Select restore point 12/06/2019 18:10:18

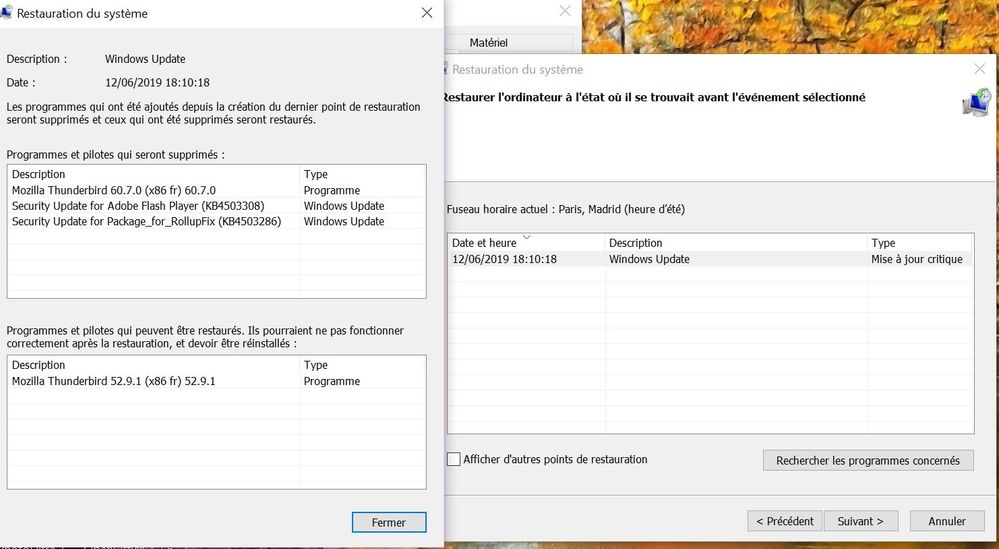tap(710, 259)
